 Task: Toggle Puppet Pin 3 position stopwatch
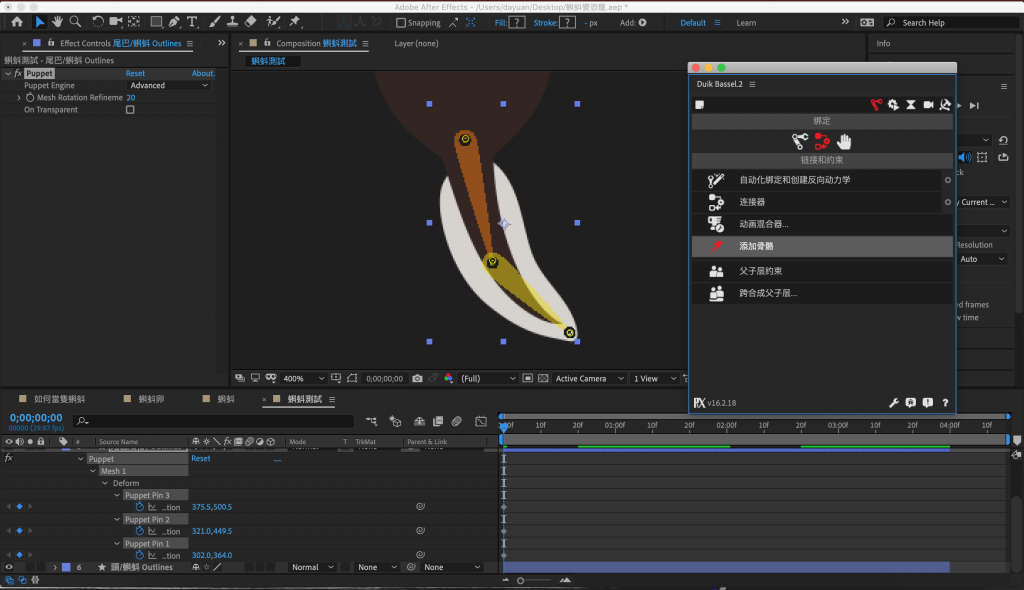(139, 507)
